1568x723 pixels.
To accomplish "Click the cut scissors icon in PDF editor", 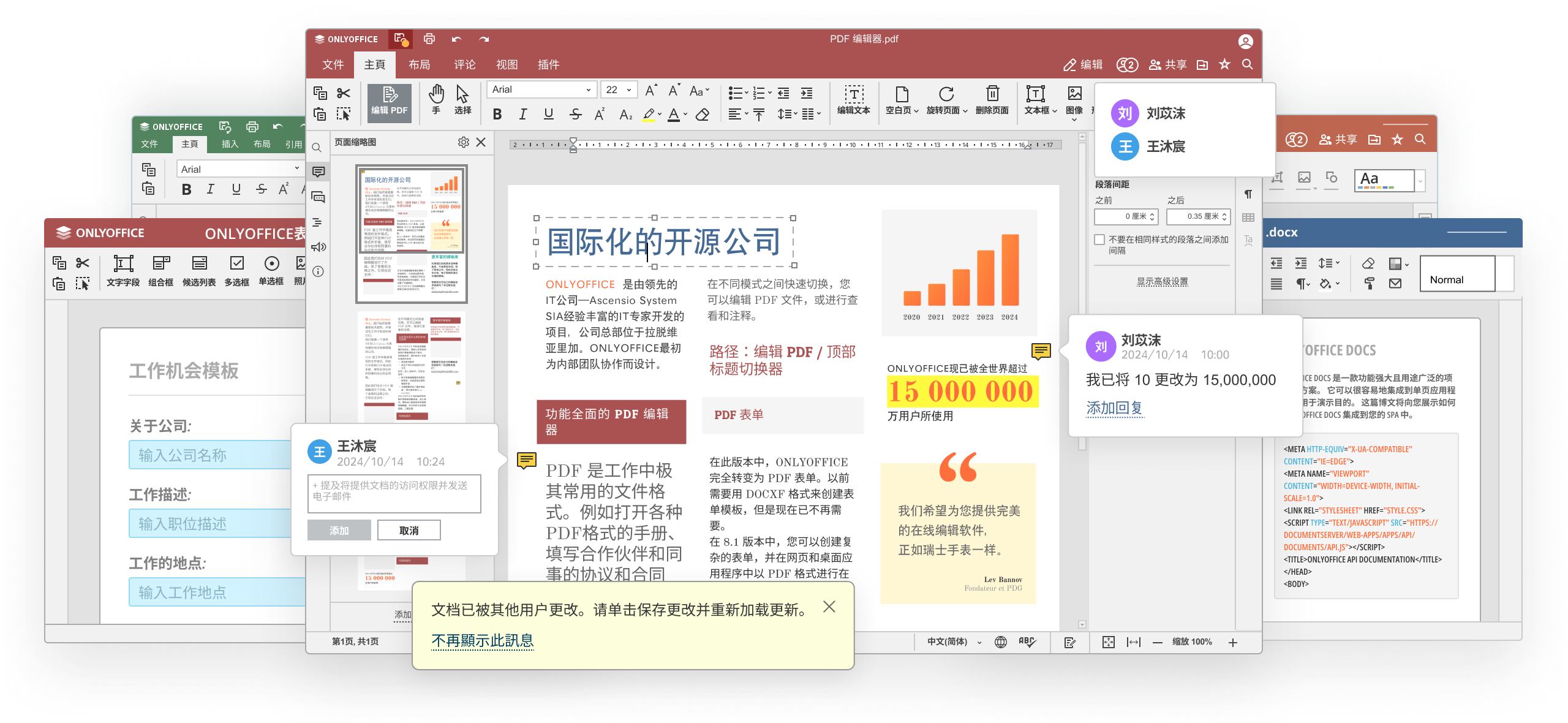I will tap(343, 93).
